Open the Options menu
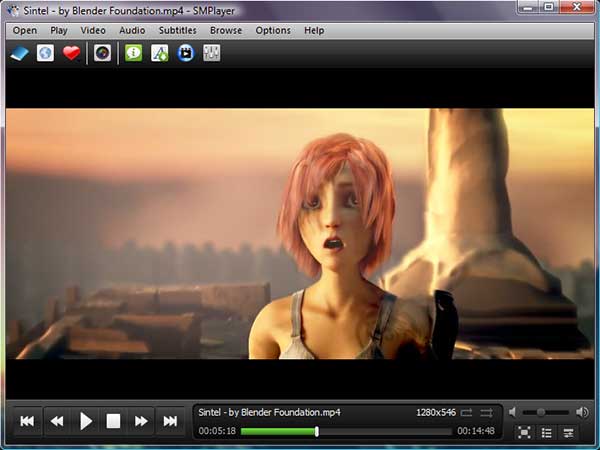This screenshot has width=600, height=450. click(273, 30)
